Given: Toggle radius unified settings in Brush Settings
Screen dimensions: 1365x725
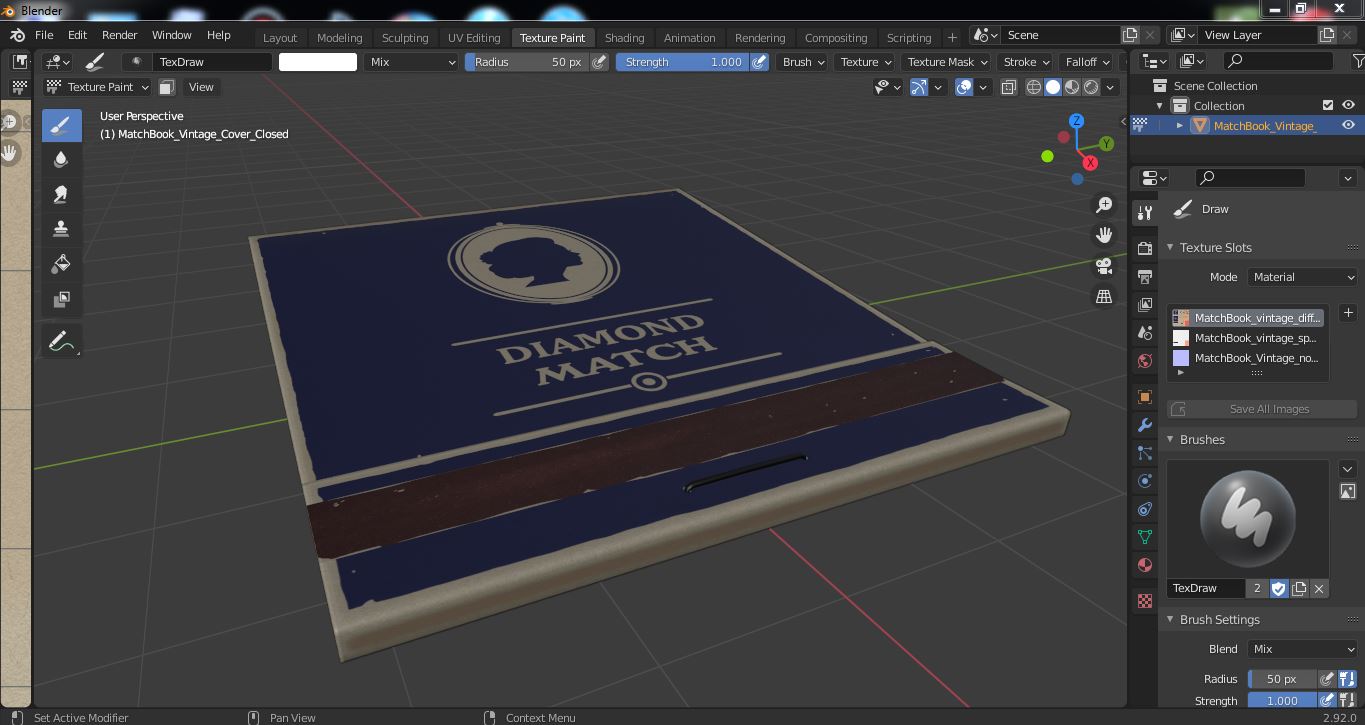Looking at the screenshot, I should coord(1346,679).
